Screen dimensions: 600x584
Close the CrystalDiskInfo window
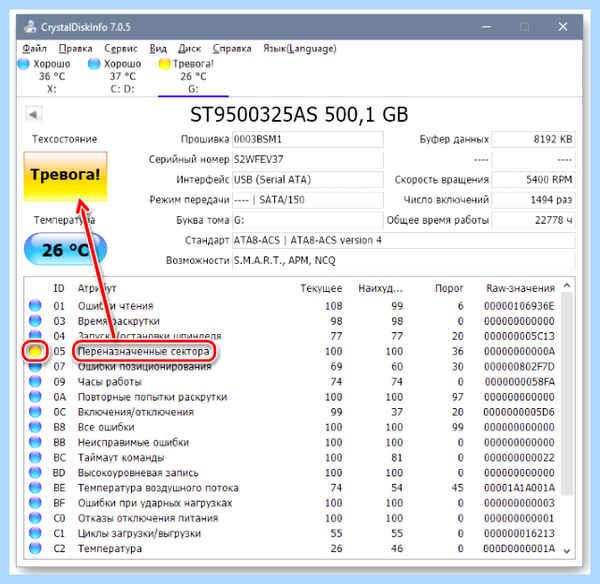[x=562, y=27]
